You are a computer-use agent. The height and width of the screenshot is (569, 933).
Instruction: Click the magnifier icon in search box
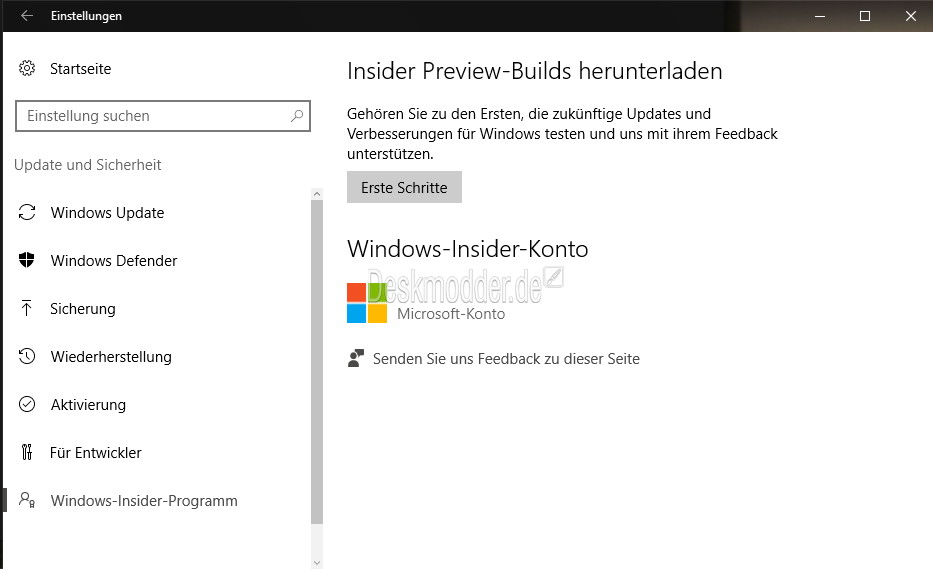tap(297, 116)
